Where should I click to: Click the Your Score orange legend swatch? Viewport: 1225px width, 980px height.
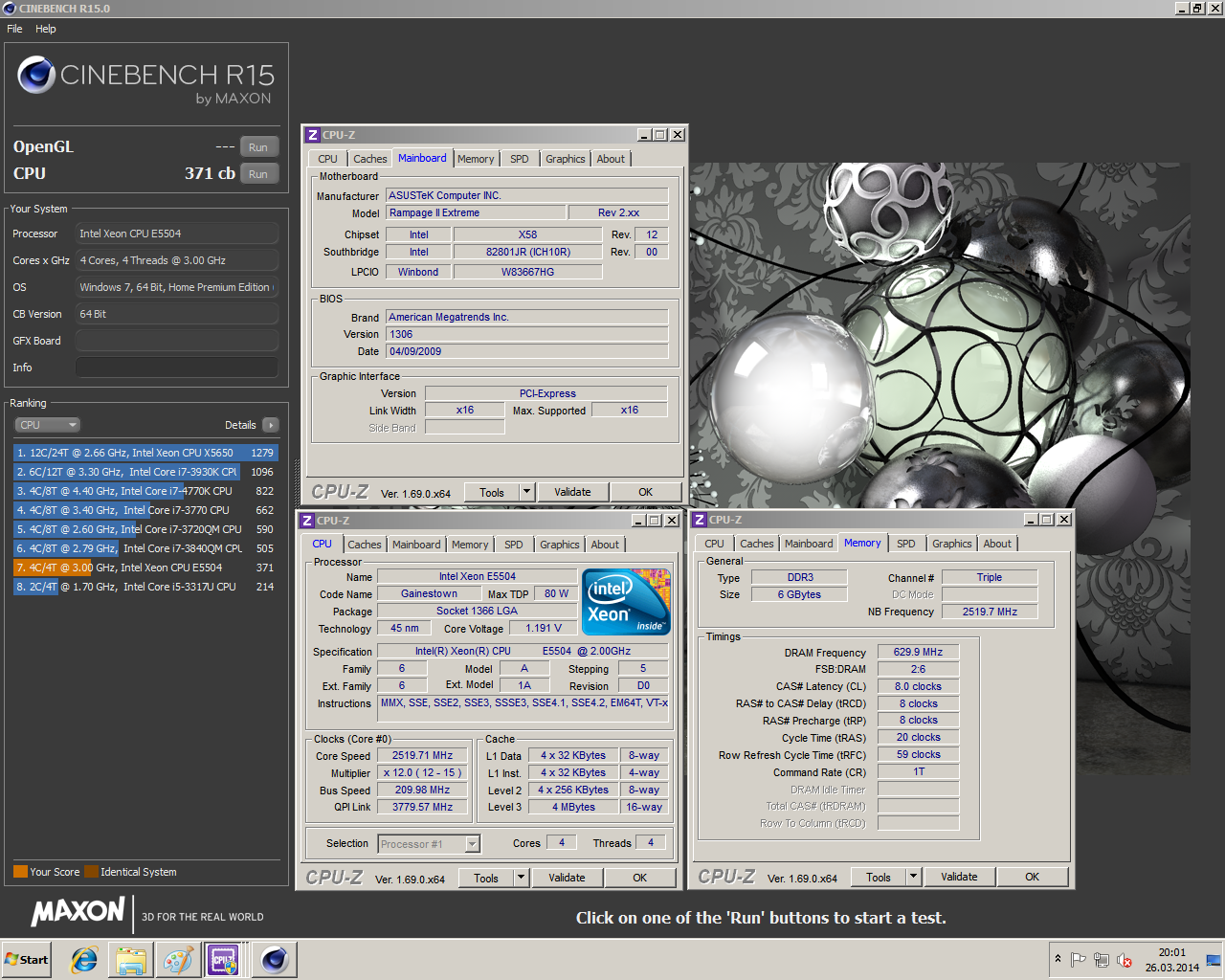pyautogui.click(x=20, y=872)
